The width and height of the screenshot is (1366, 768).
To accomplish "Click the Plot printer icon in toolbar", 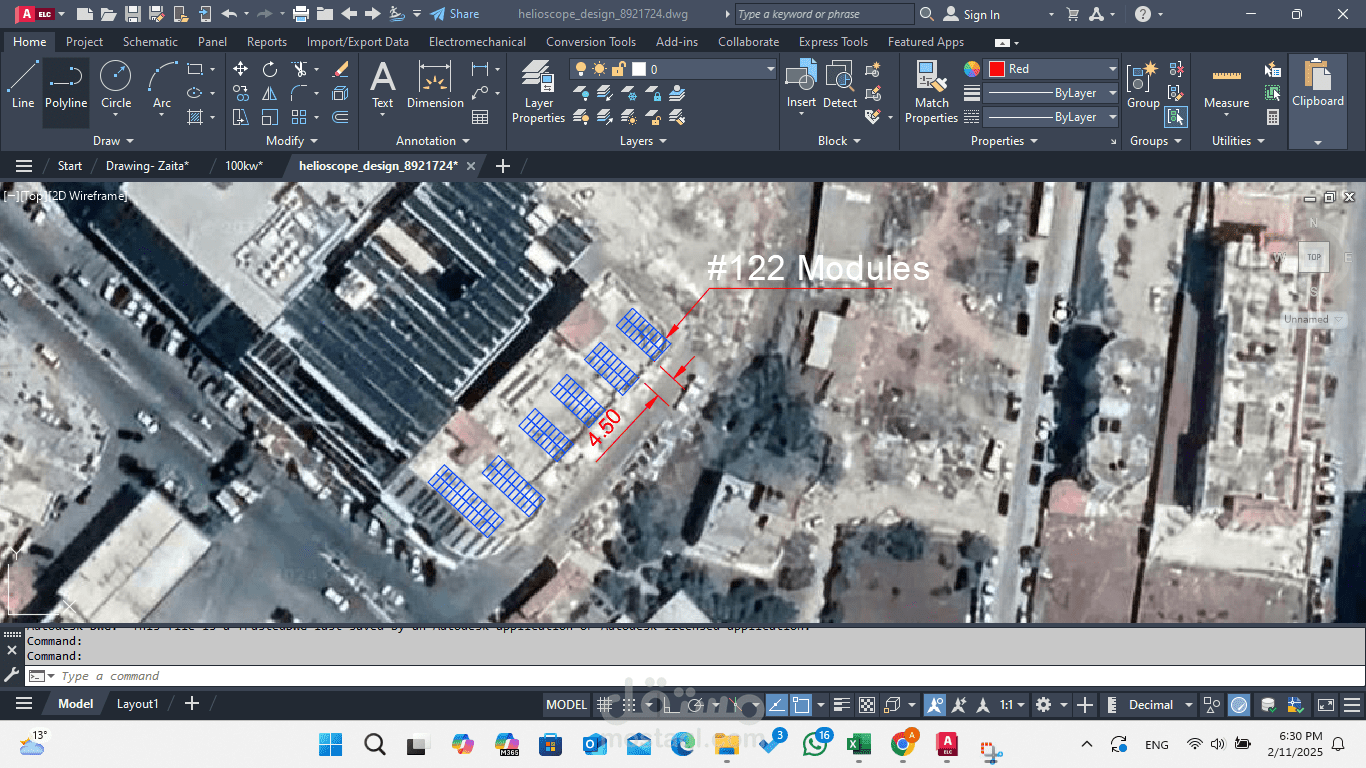I will coord(300,14).
